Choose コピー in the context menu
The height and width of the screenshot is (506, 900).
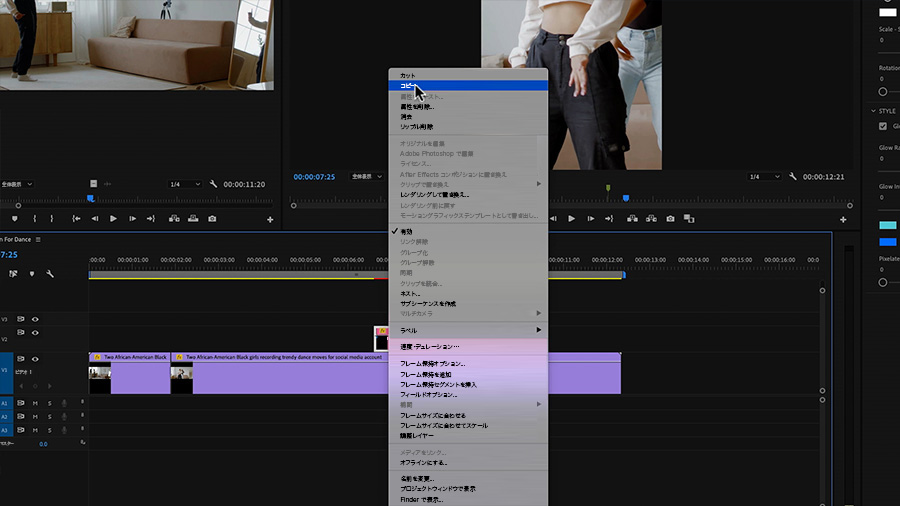pyautogui.click(x=468, y=85)
